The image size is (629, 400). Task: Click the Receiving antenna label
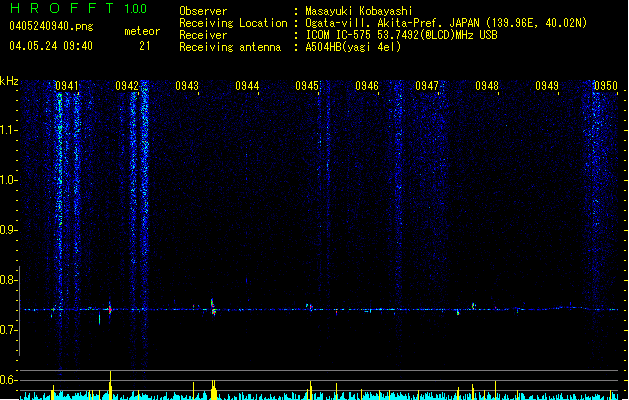(x=230, y=47)
